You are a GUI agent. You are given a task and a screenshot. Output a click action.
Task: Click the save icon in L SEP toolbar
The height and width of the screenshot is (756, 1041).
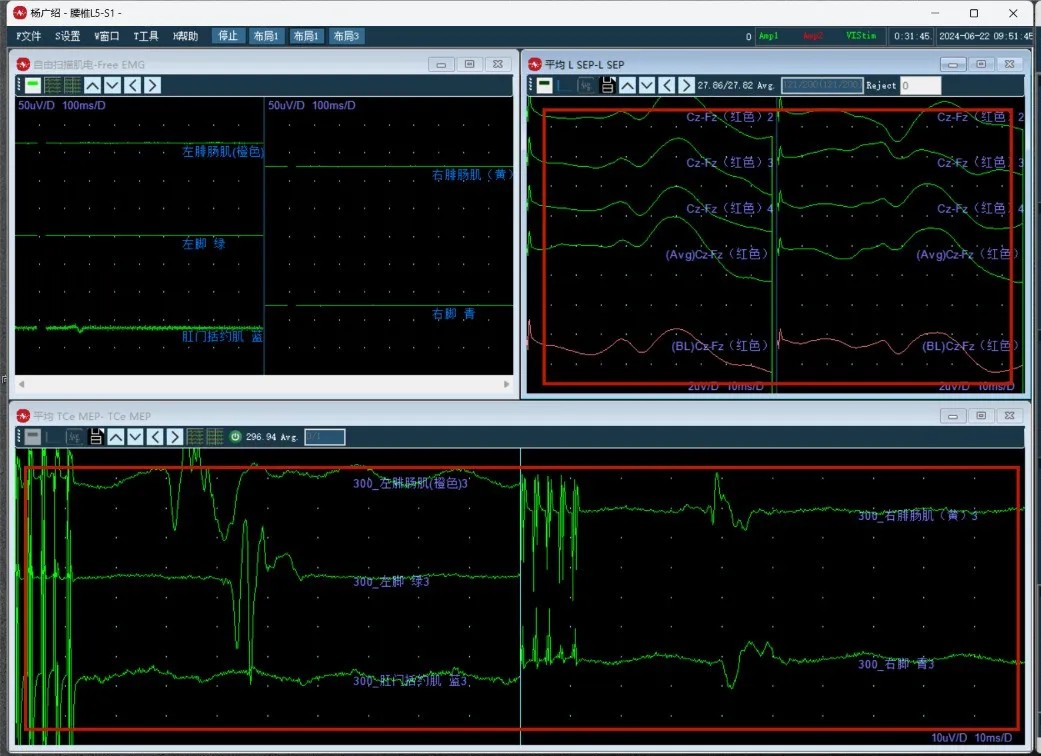607,86
